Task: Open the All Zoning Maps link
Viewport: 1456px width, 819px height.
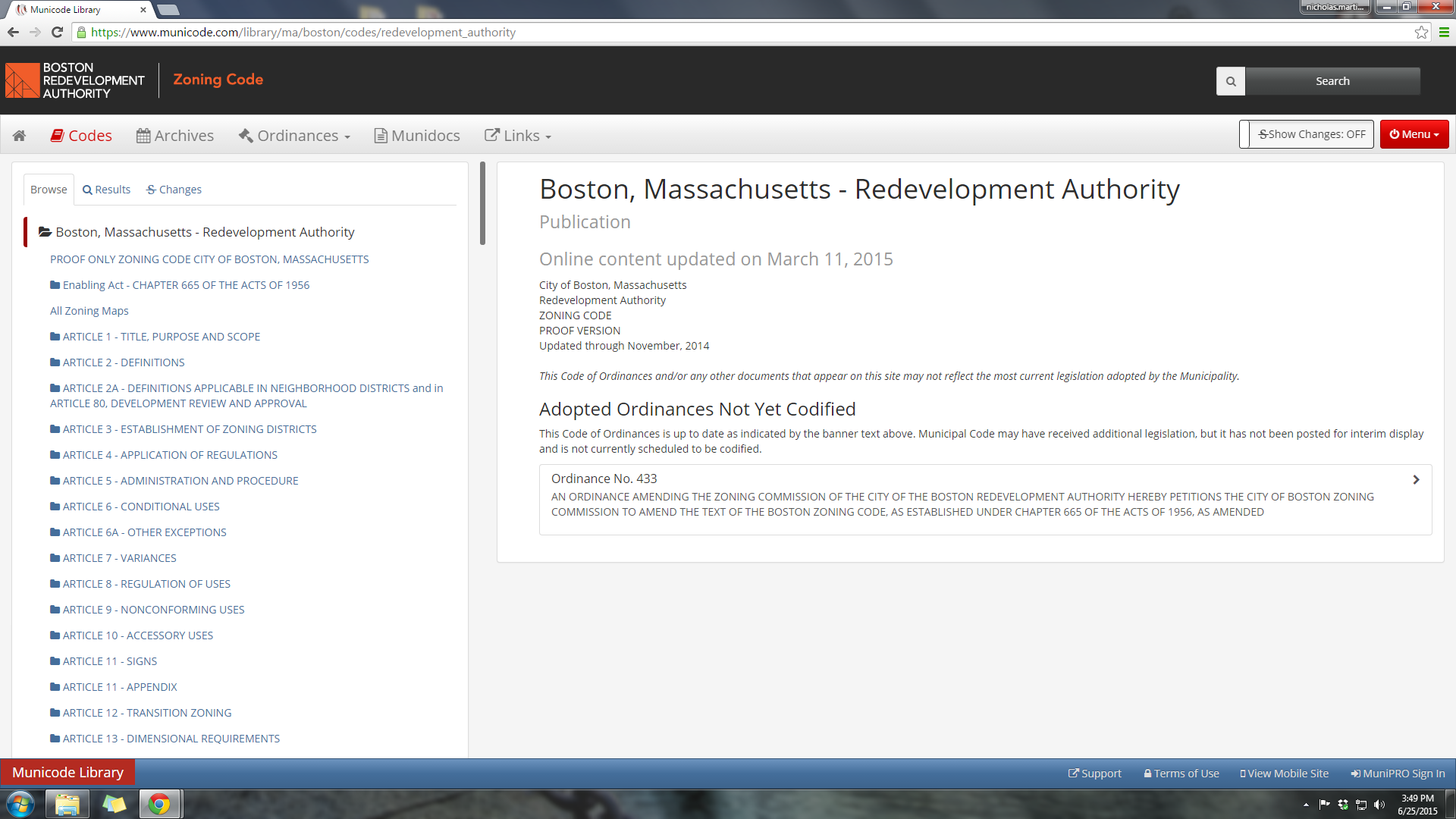Action: [x=89, y=311]
